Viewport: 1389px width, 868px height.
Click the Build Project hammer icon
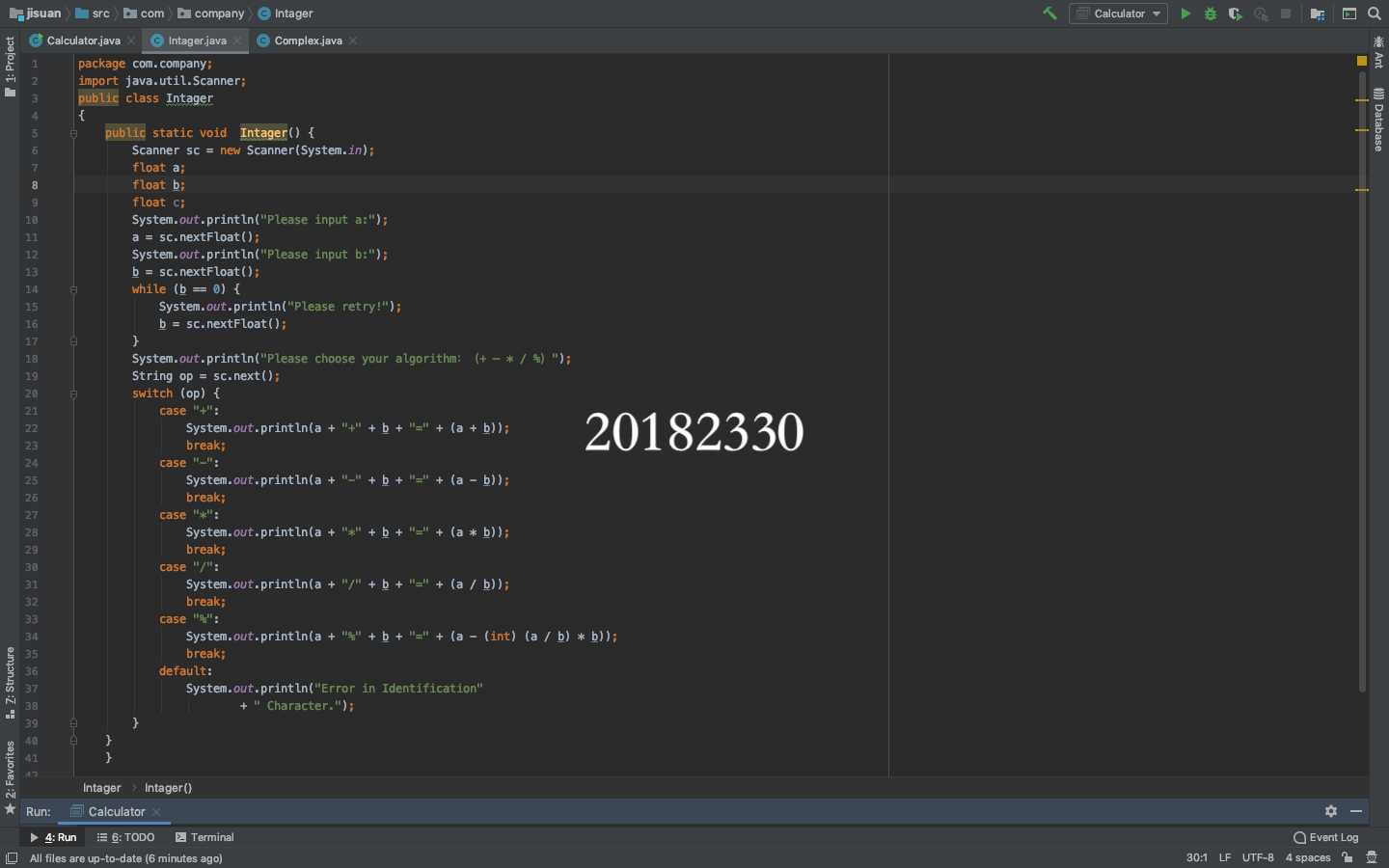tap(1049, 14)
